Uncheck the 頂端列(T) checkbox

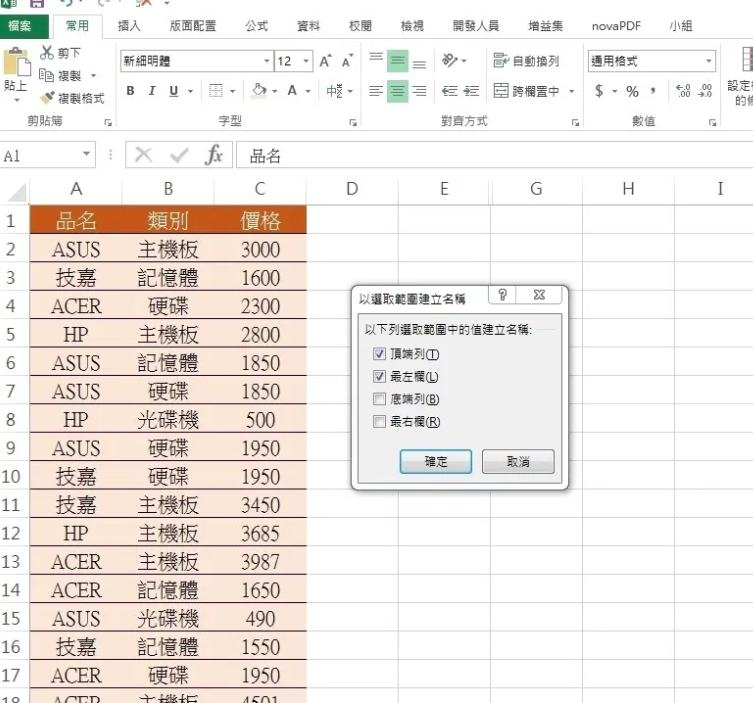379,354
